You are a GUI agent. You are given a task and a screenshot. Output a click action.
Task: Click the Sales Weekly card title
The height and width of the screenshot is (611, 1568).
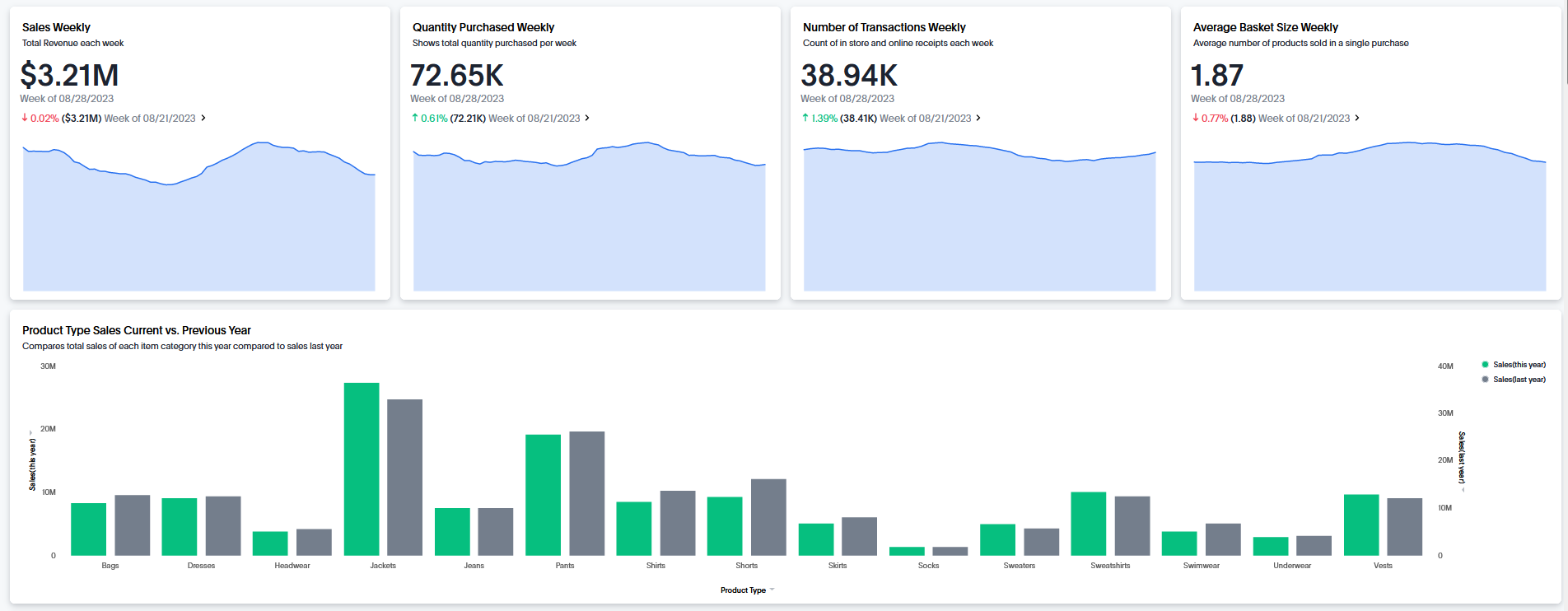[56, 27]
